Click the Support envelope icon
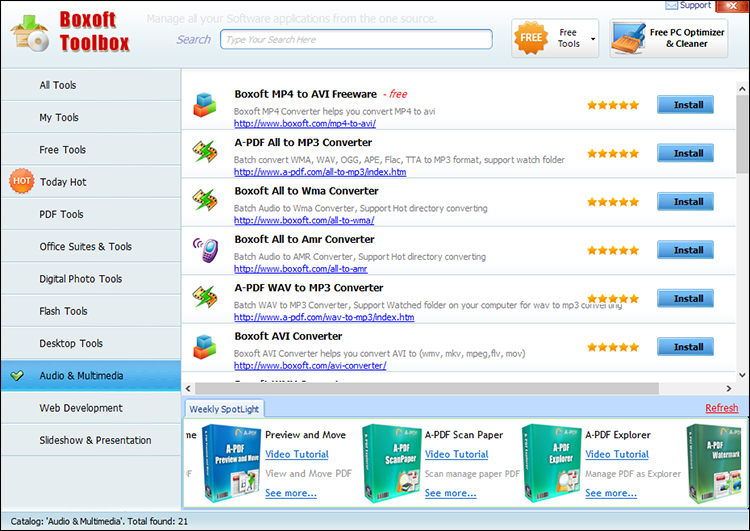The image size is (750, 531). (671, 5)
